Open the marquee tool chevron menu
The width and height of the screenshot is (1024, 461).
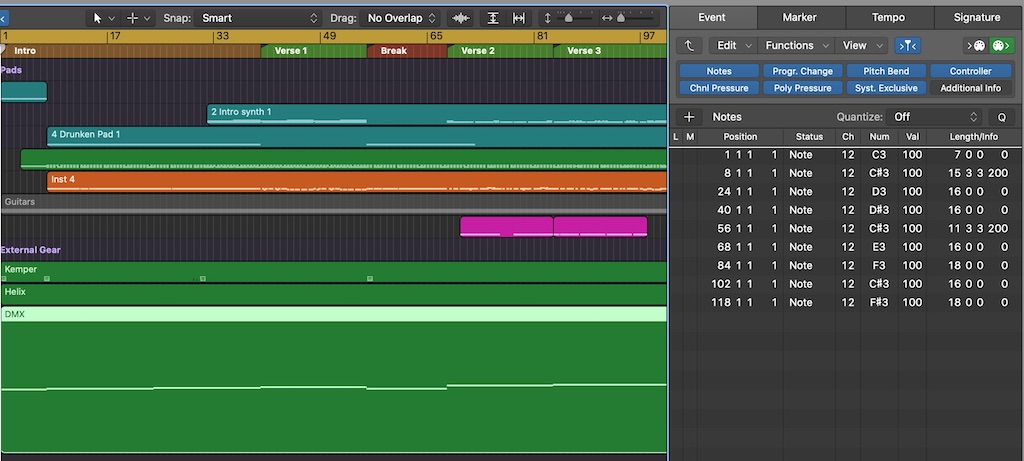click(x=146, y=18)
